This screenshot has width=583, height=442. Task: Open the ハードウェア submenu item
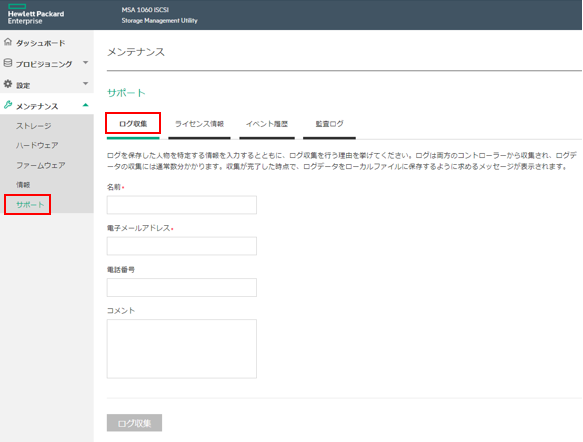tap(37, 145)
